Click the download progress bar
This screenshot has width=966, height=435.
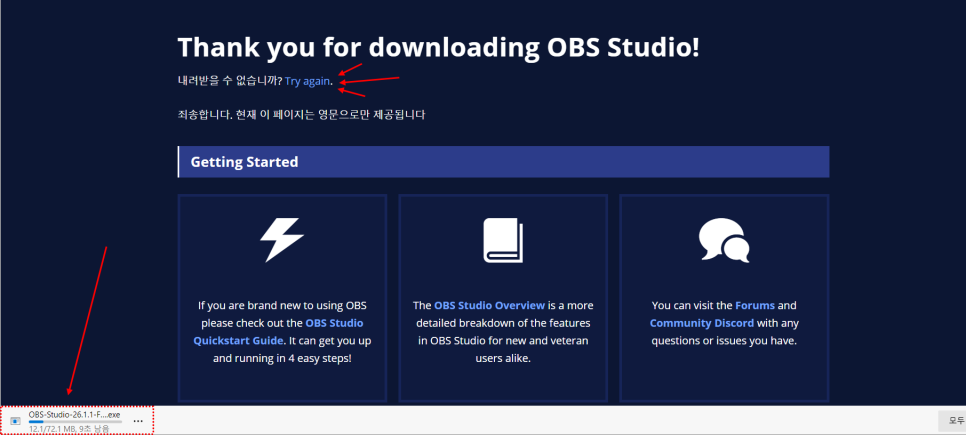[75, 422]
